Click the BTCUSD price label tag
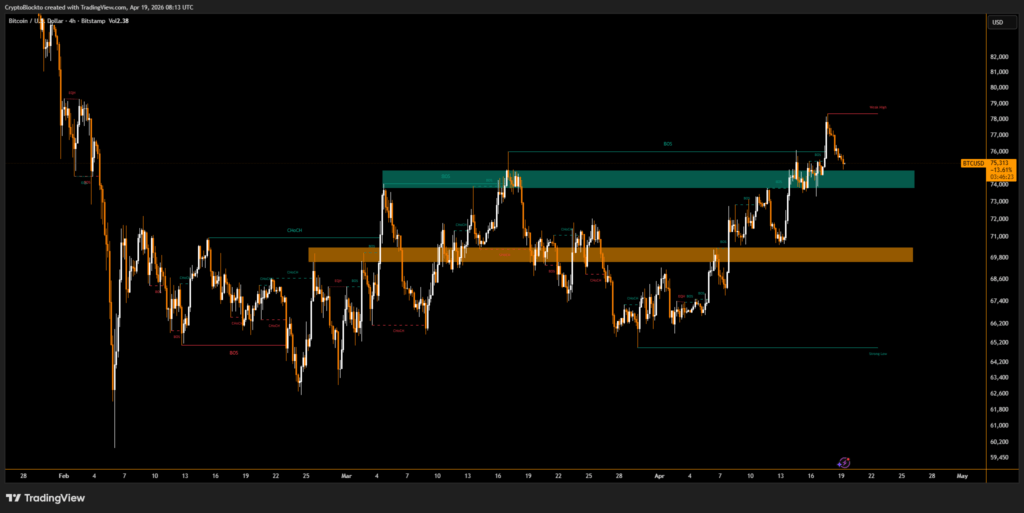This screenshot has width=1024, height=513. [973, 162]
